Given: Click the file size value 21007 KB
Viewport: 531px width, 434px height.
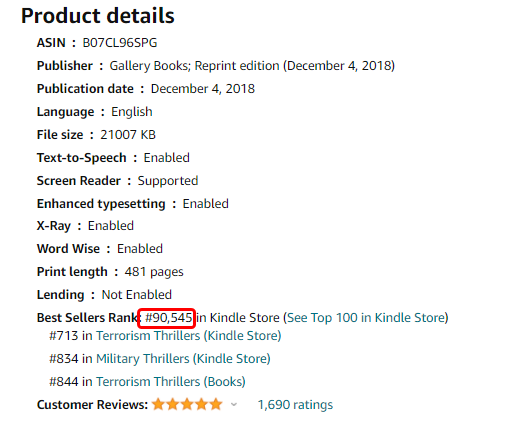Looking at the screenshot, I should click(x=128, y=135).
